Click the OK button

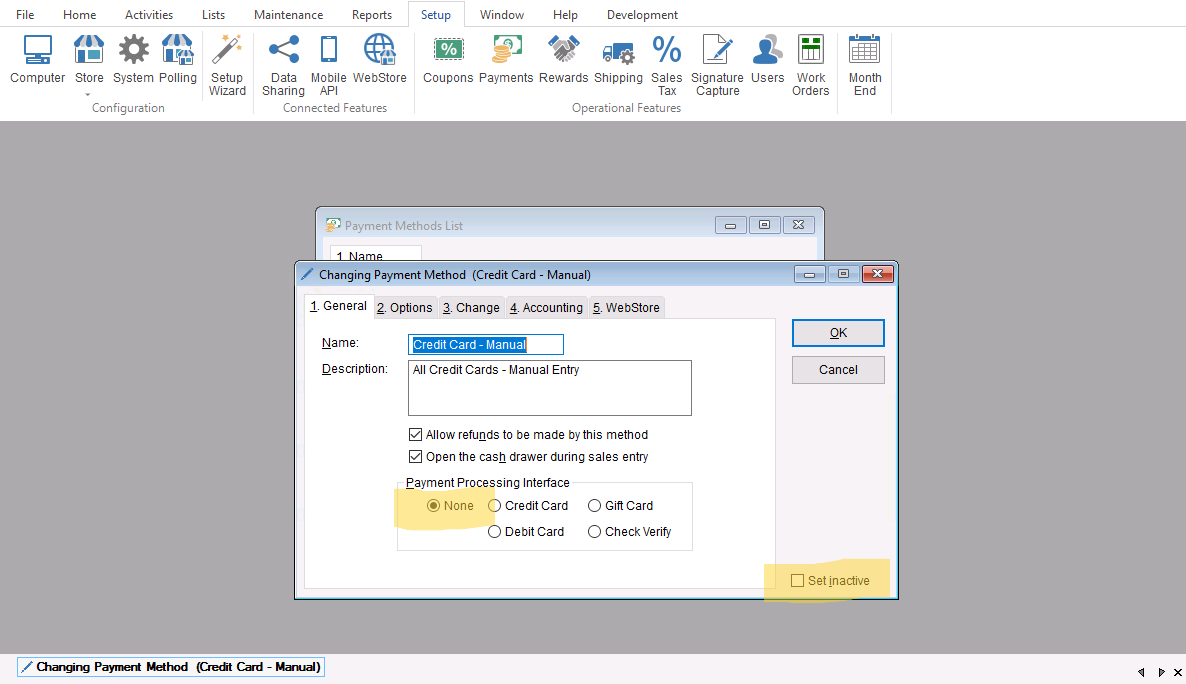[x=838, y=333]
